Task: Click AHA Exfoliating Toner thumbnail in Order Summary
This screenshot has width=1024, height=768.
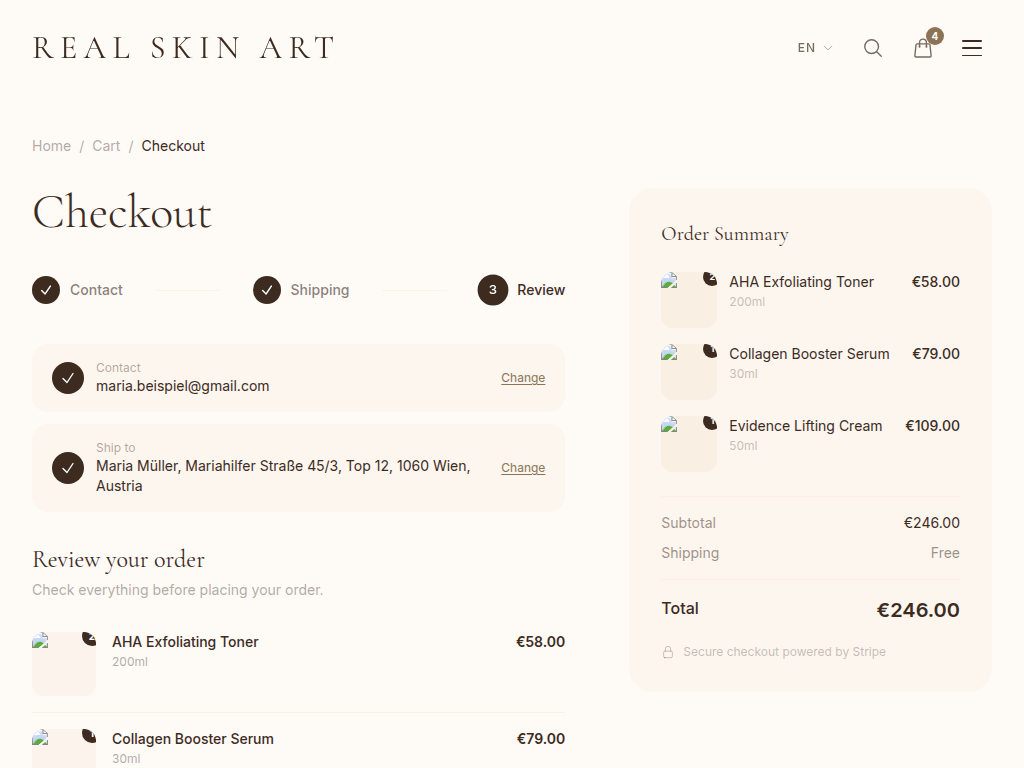Action: tap(689, 300)
